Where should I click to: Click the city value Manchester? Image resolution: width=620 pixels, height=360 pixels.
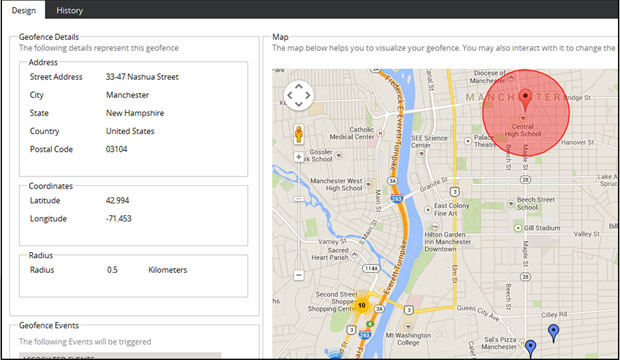[127, 95]
